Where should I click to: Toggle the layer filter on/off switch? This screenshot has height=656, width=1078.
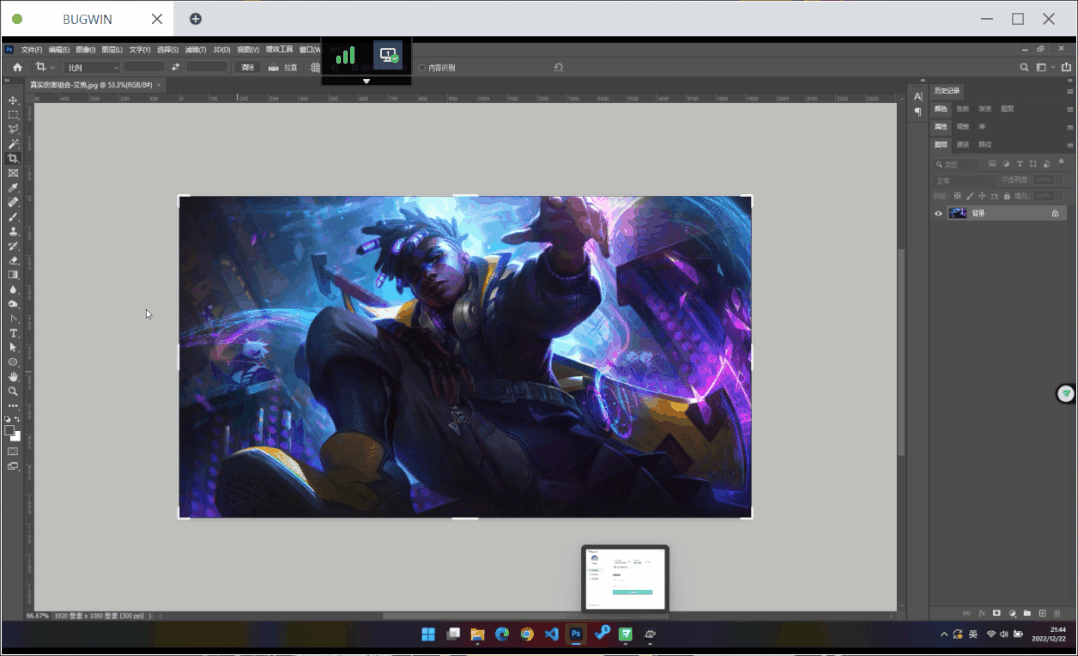(x=1059, y=164)
